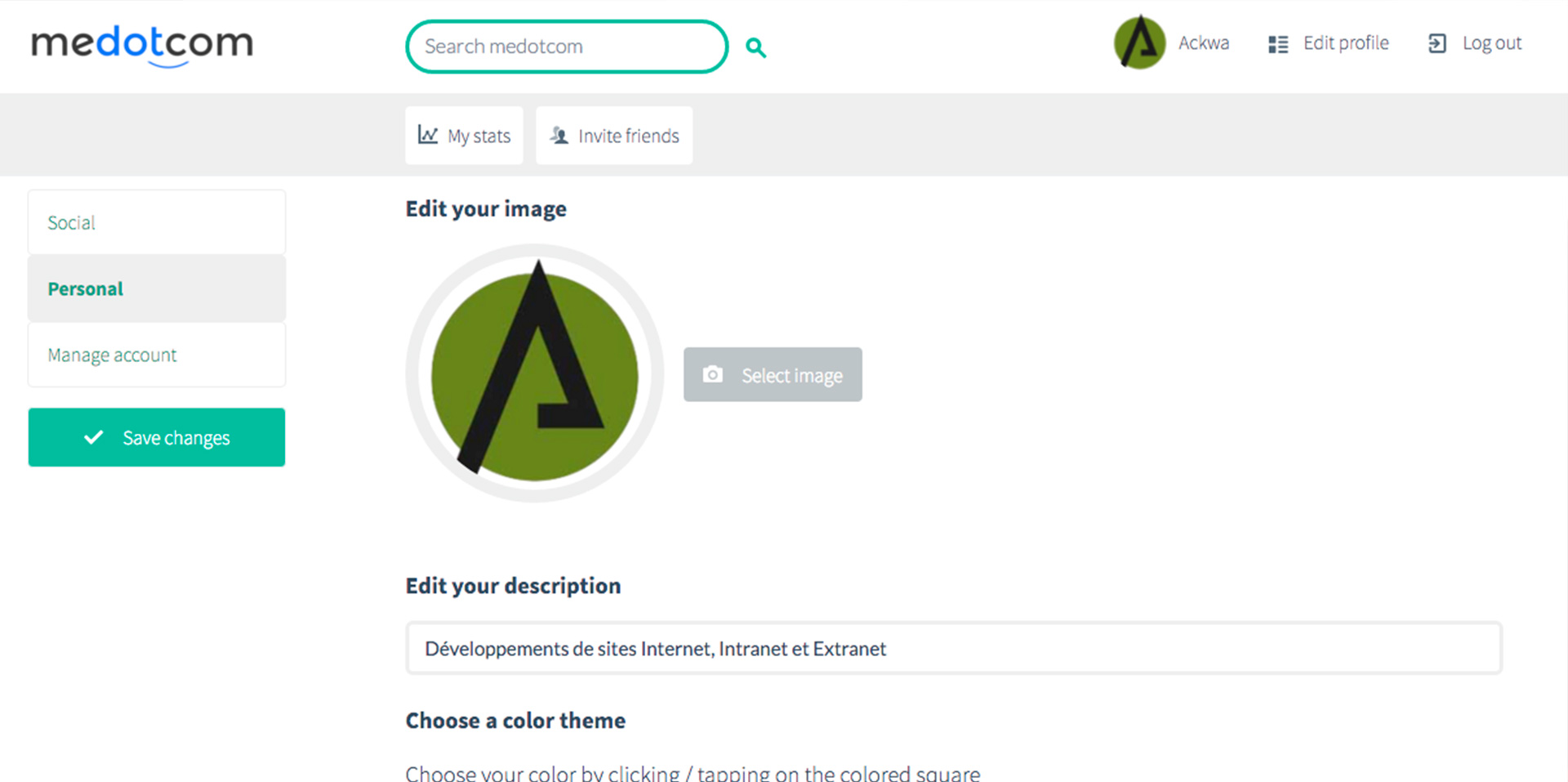Click the medotcom logo
Viewport: 1568px width, 782px height.
142,45
